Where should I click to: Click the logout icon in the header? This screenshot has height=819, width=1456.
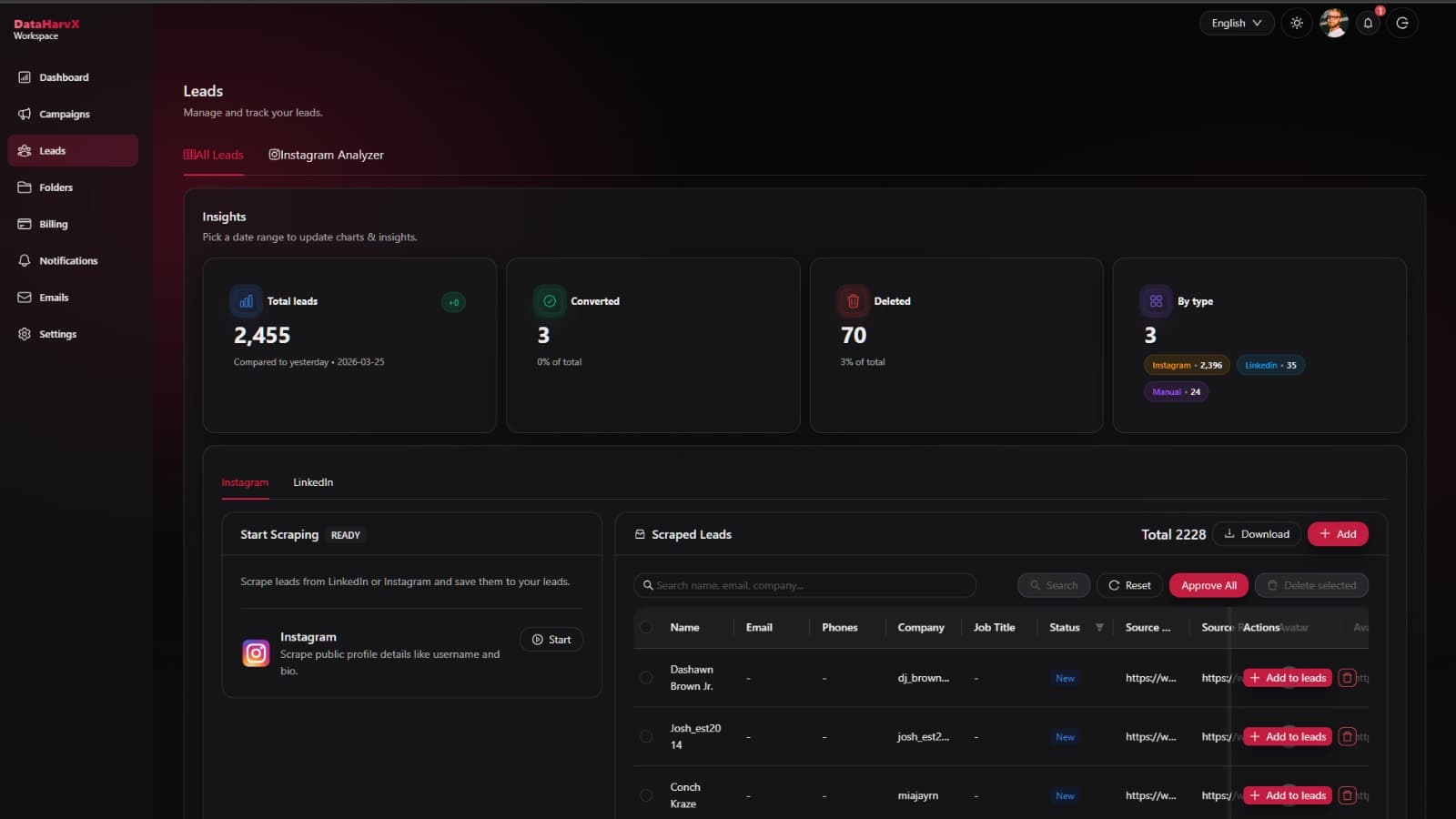[x=1402, y=24]
